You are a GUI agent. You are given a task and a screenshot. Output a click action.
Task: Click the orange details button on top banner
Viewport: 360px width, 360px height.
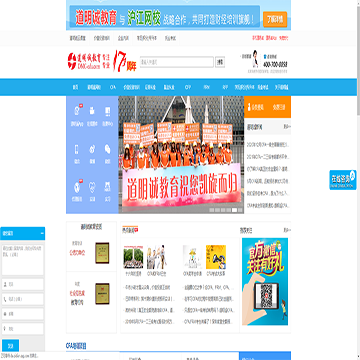(x=275, y=19)
